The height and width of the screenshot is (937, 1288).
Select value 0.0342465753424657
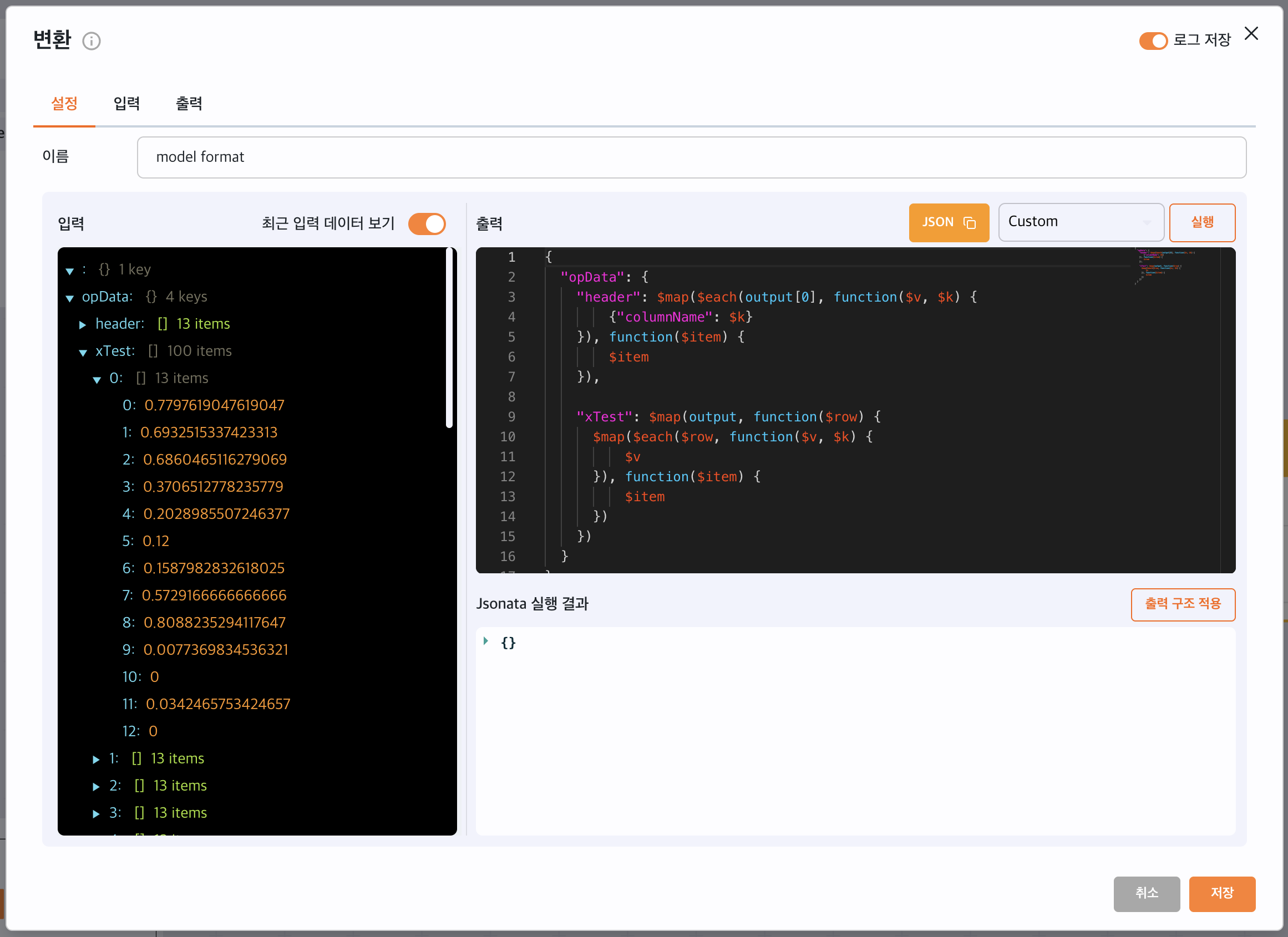coord(218,705)
